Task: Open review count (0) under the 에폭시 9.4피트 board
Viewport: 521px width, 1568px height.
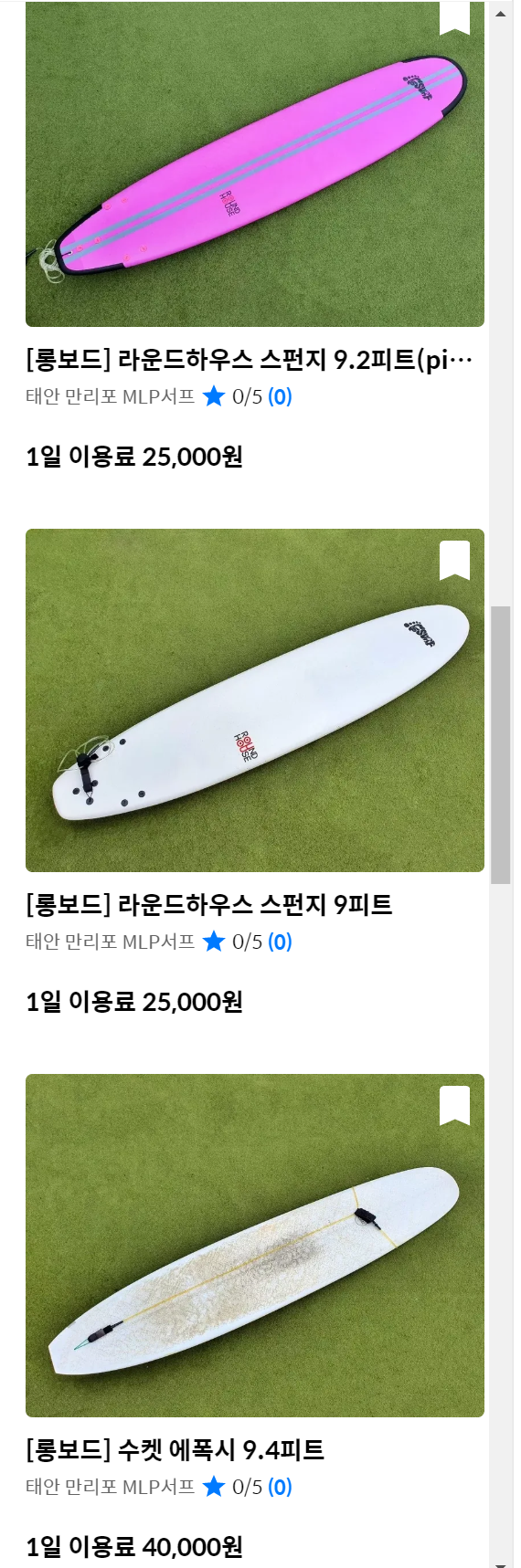Action: click(x=280, y=1487)
